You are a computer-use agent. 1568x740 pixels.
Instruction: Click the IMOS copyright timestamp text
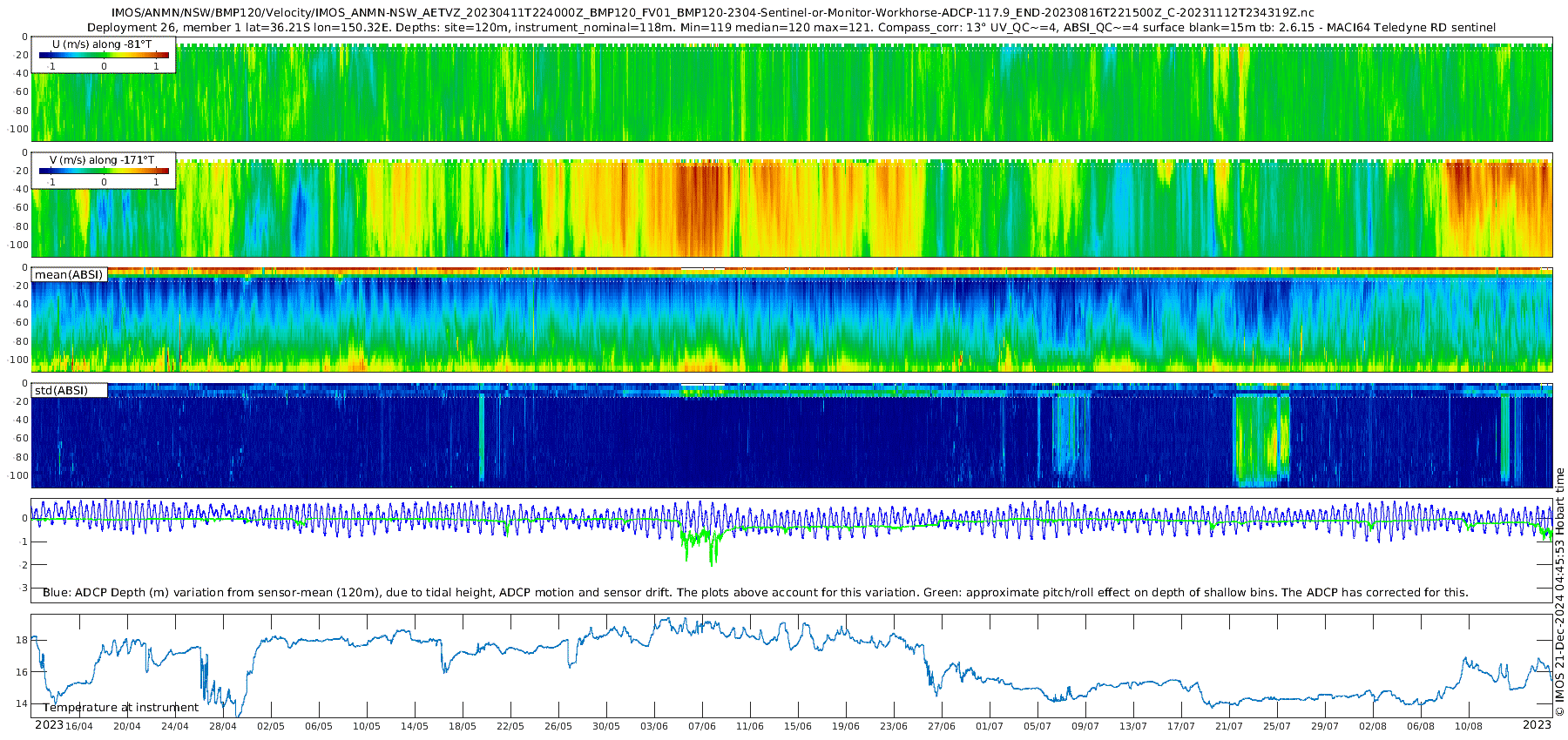(1559, 592)
